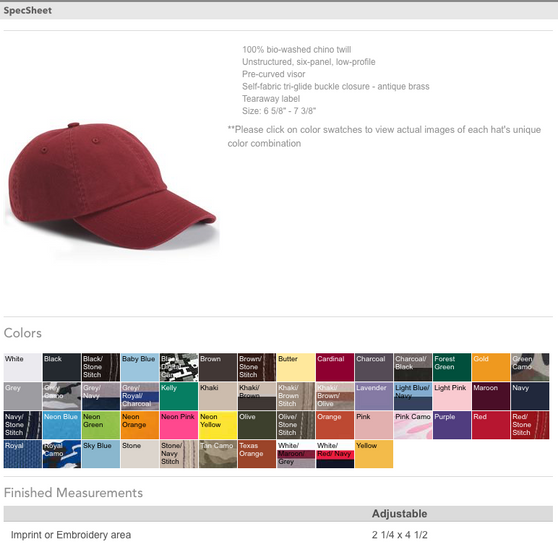Select the Neon Pink swatch
The height and width of the screenshot is (549, 558).
coord(179,425)
